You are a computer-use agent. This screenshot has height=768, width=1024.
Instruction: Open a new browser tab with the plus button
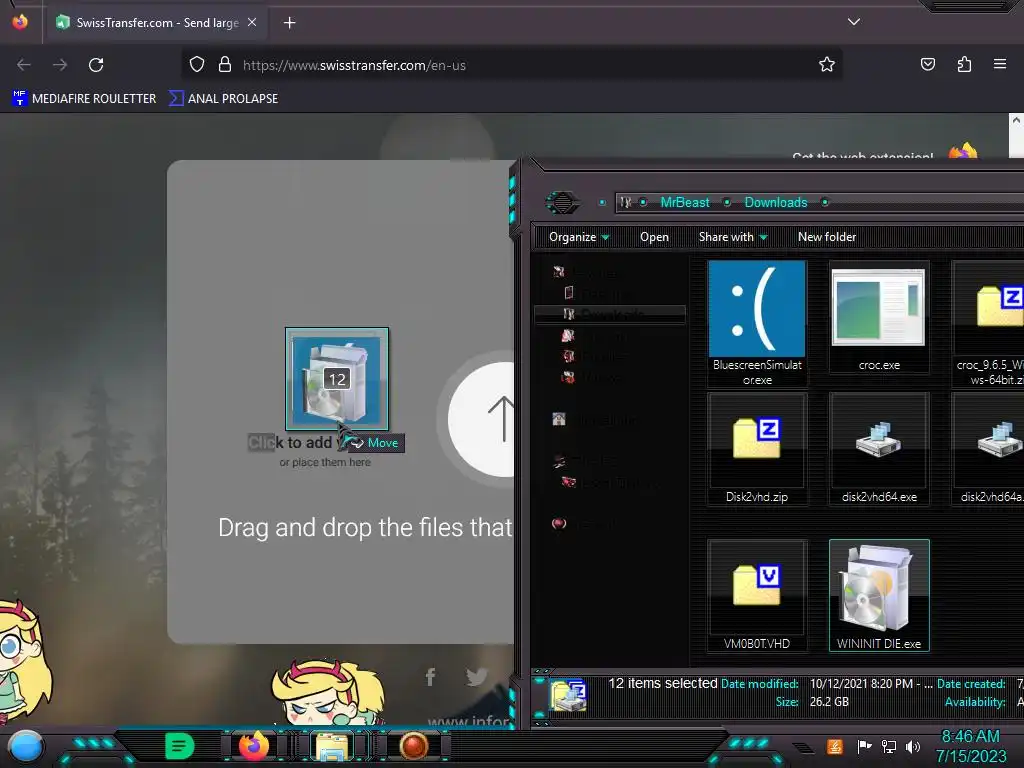289,23
